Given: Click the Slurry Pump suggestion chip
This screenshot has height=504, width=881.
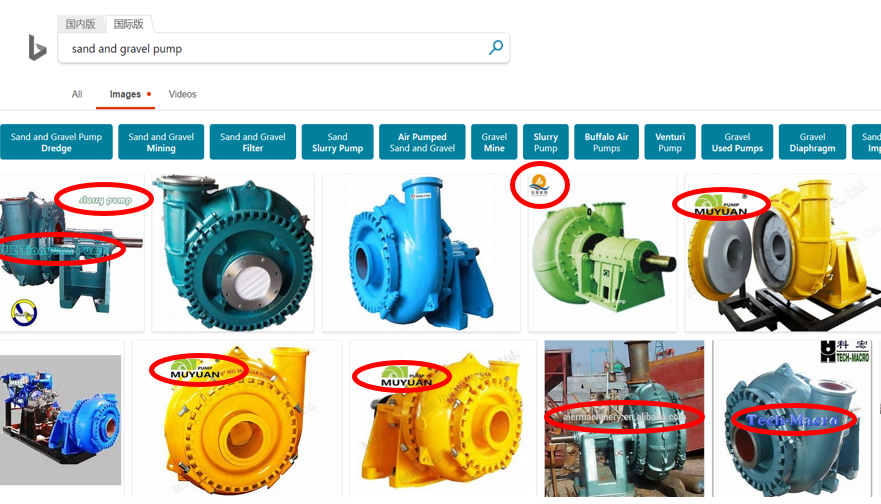Looking at the screenshot, I should 546,142.
